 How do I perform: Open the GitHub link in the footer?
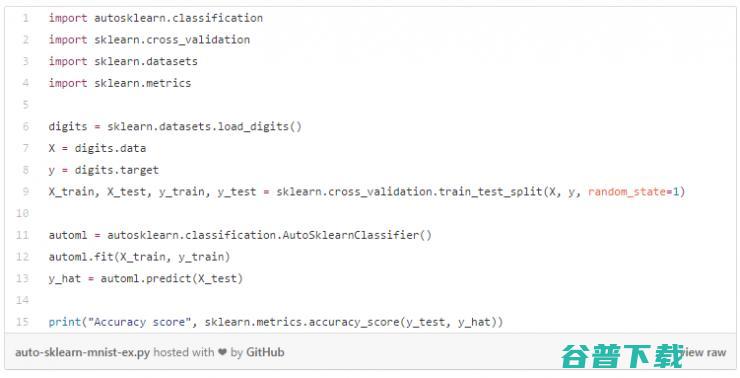pyautogui.click(x=265, y=353)
